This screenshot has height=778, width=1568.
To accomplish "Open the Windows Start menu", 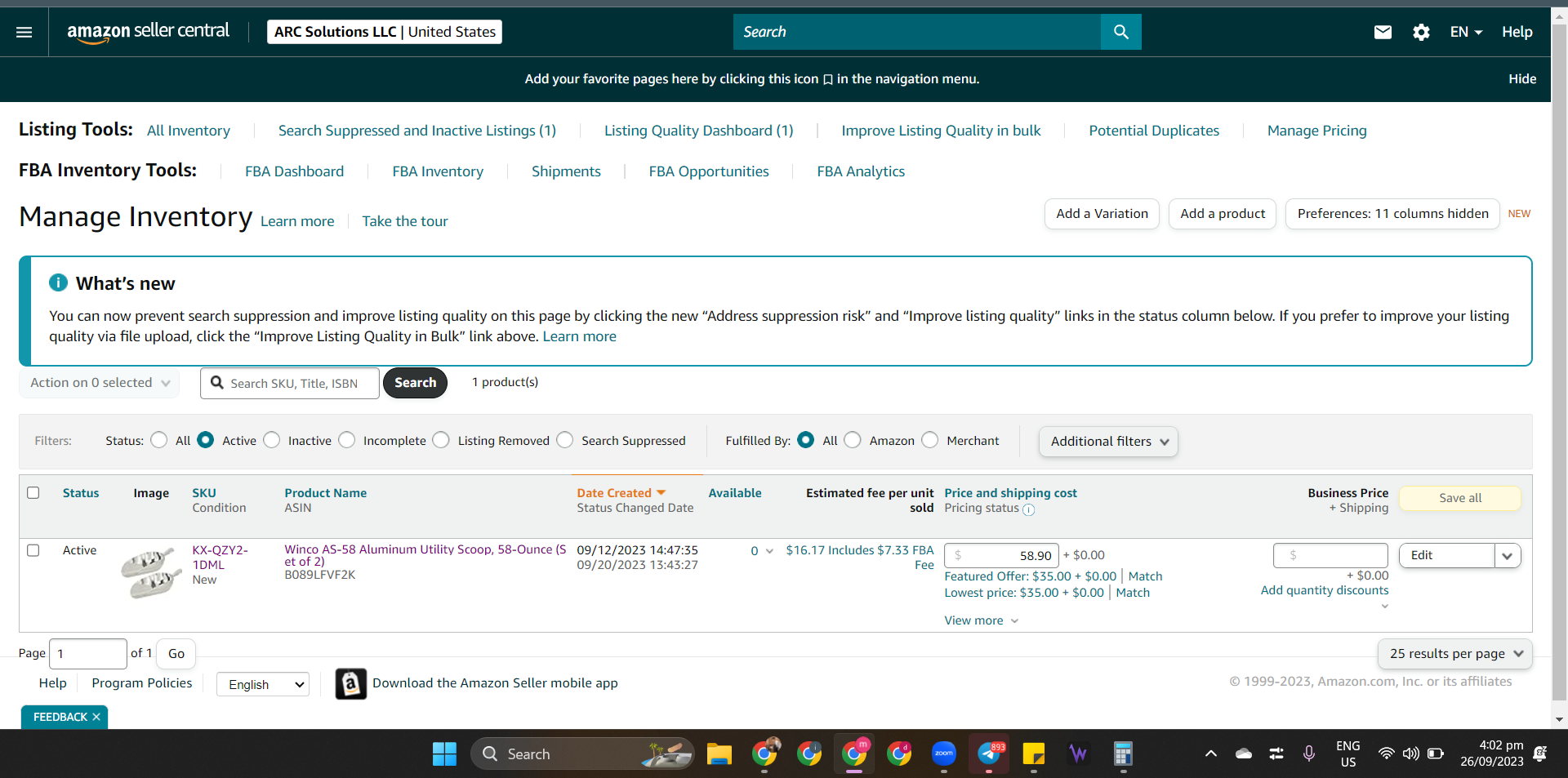I will click(x=444, y=754).
